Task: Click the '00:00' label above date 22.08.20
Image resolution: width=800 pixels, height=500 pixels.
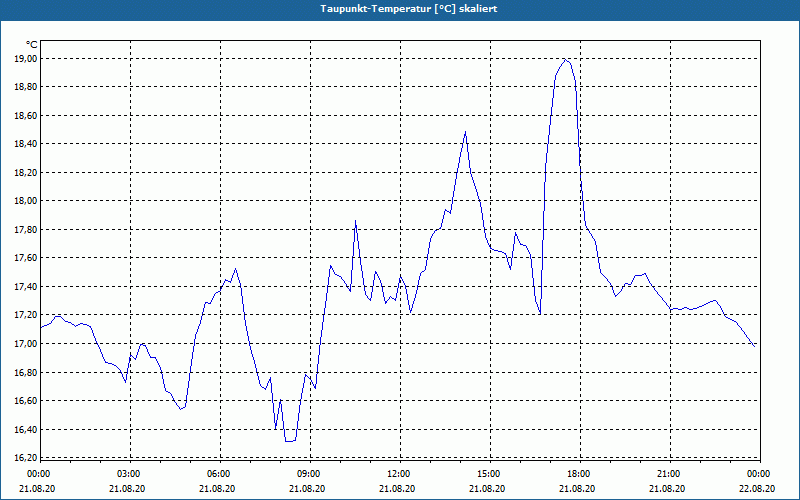Action: [758, 474]
